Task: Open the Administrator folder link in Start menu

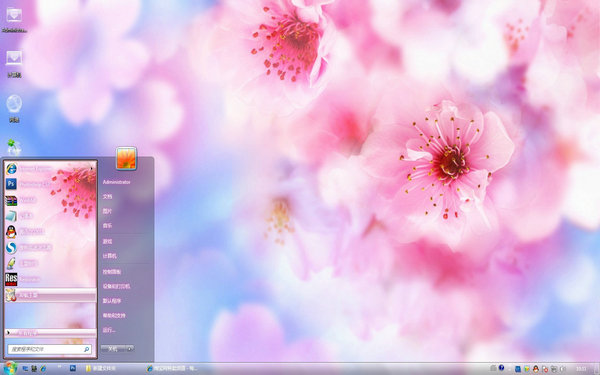Action: click(x=116, y=182)
